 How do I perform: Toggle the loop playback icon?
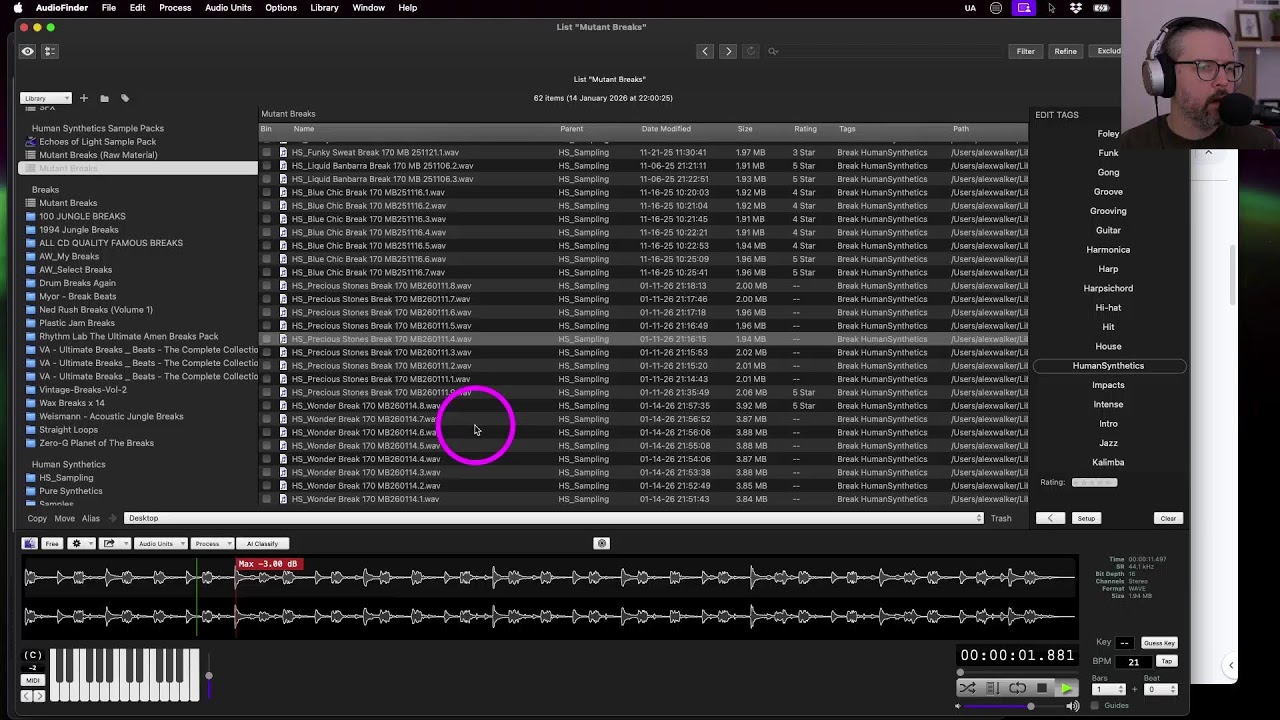(1017, 688)
